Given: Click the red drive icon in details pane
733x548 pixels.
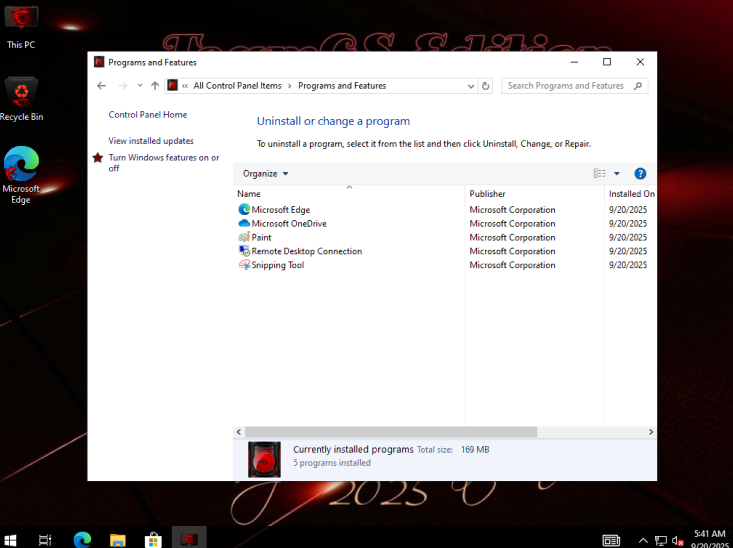Looking at the screenshot, I should click(264, 459).
